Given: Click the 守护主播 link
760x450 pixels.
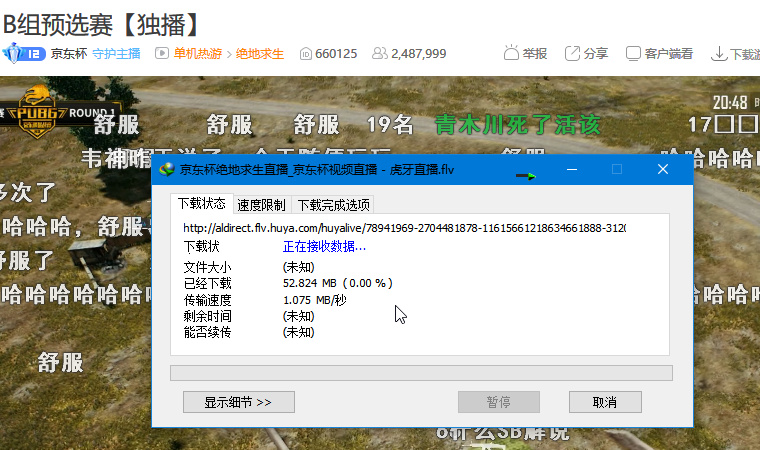Looking at the screenshot, I should (116, 54).
